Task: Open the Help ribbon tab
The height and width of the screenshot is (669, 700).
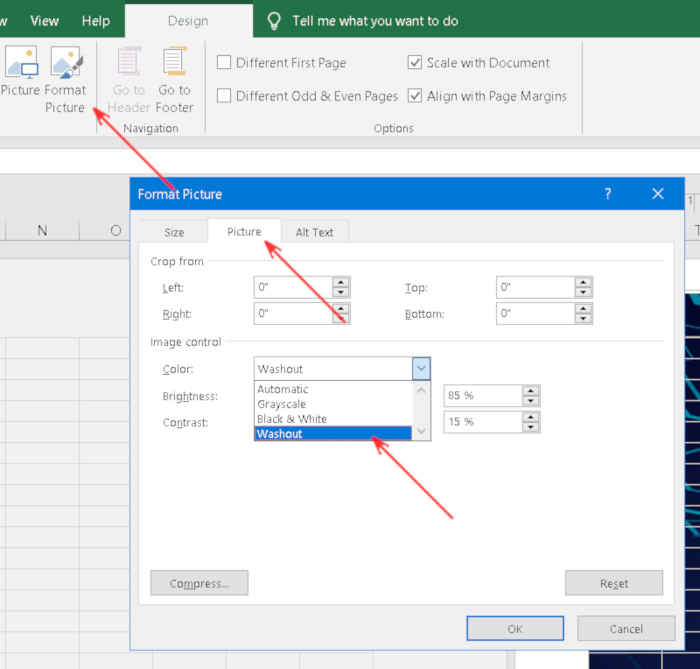Action: 96,21
